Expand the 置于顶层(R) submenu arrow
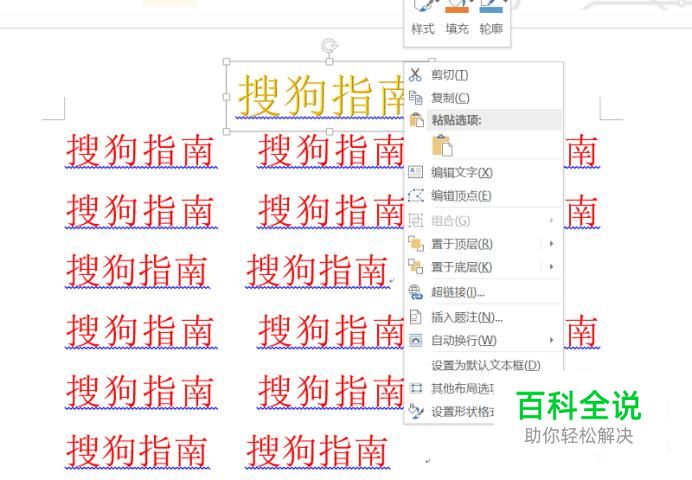The width and height of the screenshot is (692, 480). (x=552, y=244)
